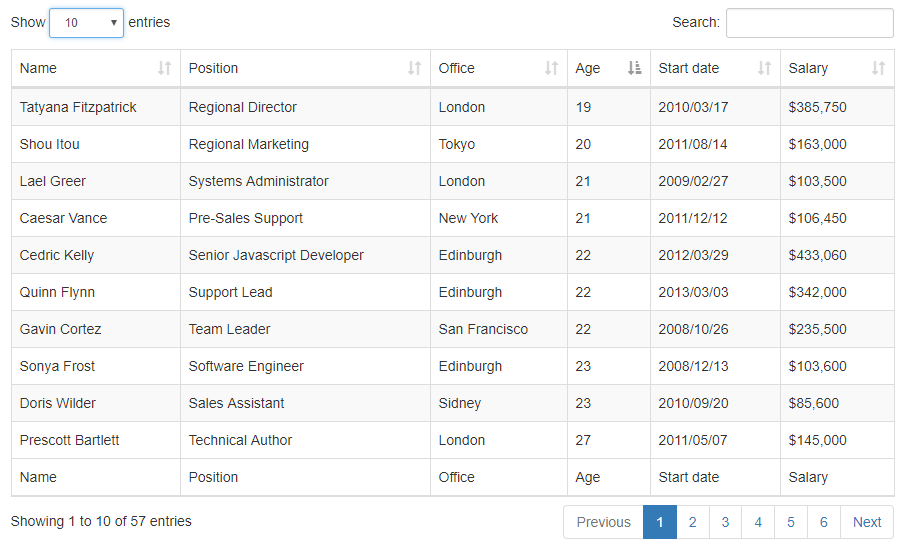Viewport: 908px width, 553px height.
Task: Click the New York office cell
Action: tap(499, 218)
